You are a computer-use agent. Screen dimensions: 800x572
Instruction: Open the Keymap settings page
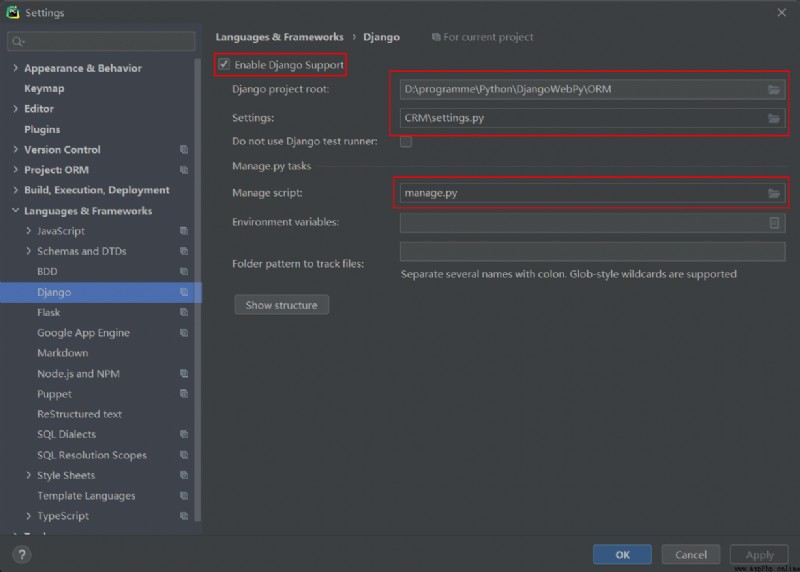[x=44, y=88]
